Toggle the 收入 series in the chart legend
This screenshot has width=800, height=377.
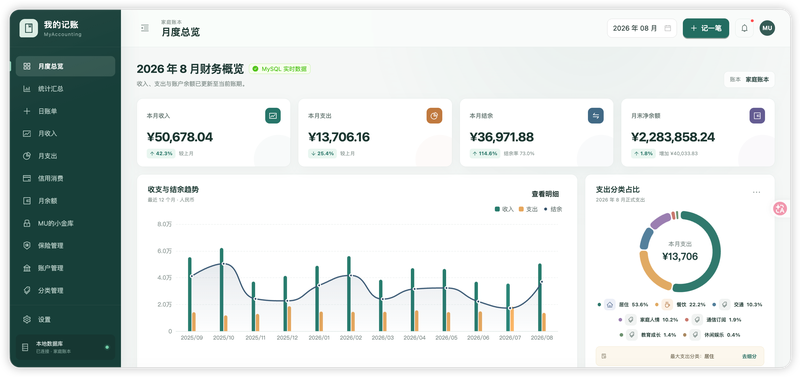point(504,209)
